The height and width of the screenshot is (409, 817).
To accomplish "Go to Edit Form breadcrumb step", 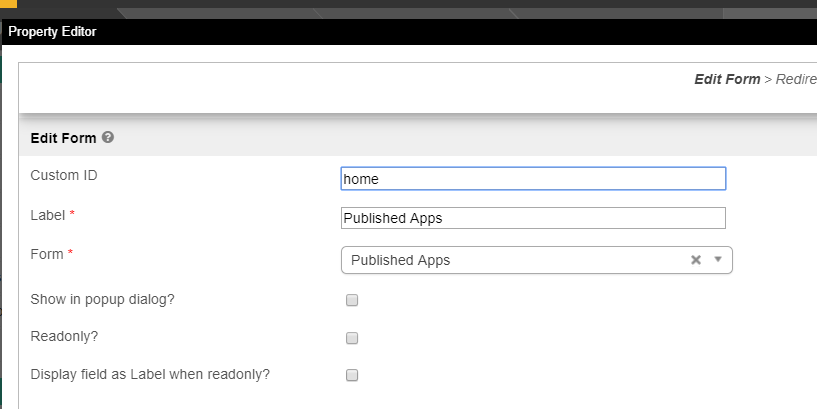I will (x=727, y=79).
